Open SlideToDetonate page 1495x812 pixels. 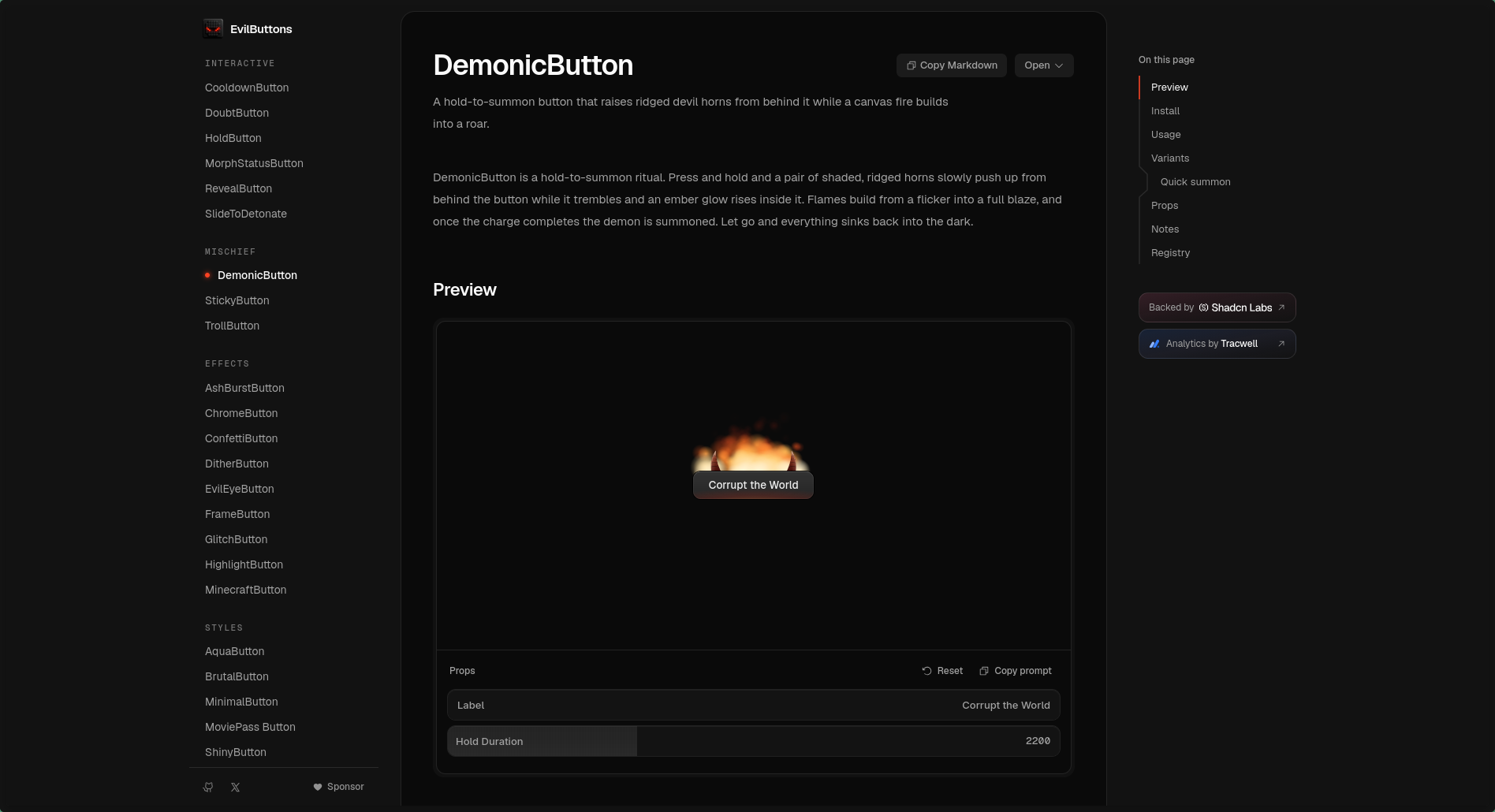245,214
